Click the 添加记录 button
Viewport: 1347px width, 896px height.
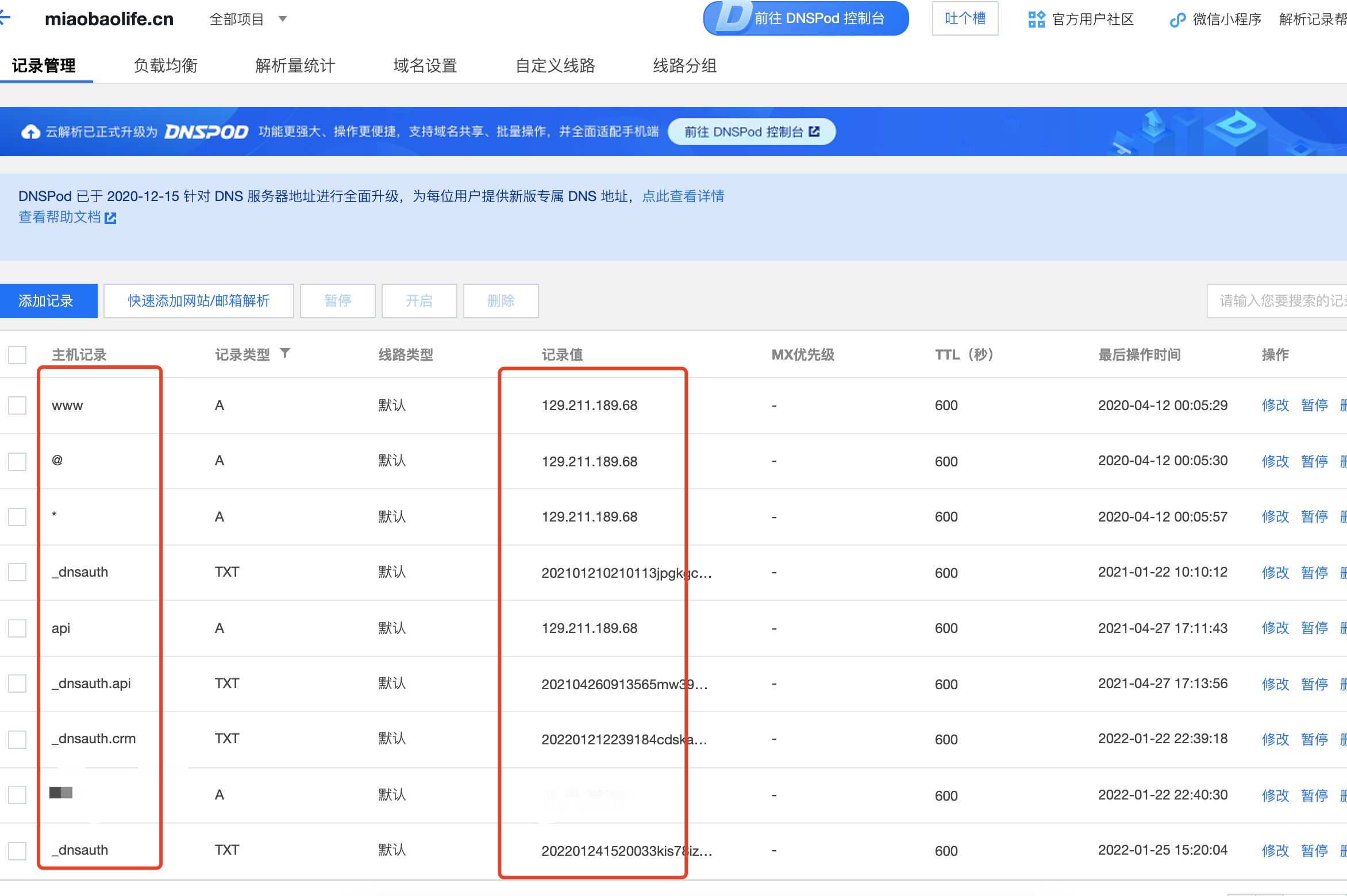47,301
